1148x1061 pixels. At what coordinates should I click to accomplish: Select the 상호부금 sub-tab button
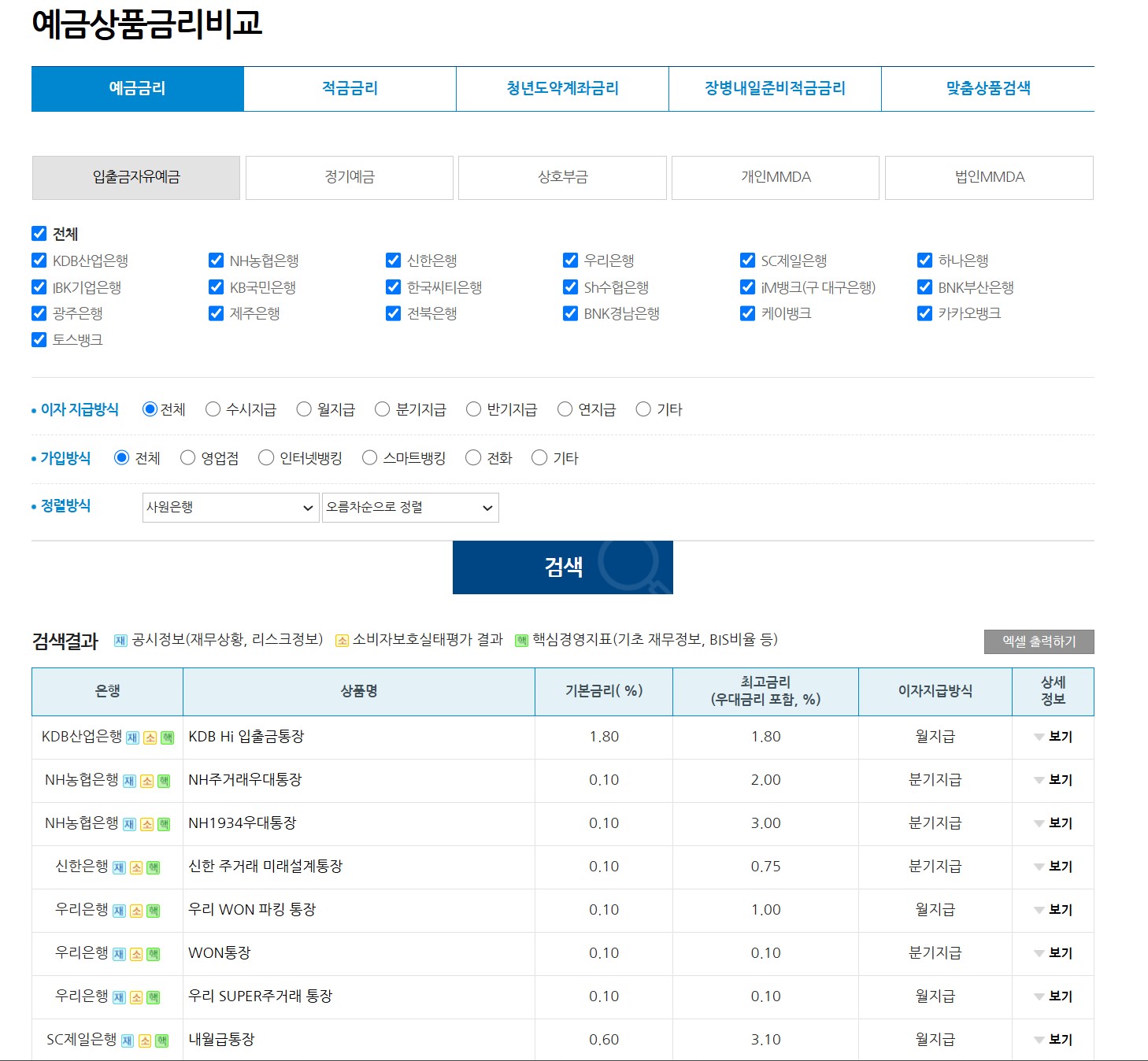tap(562, 178)
